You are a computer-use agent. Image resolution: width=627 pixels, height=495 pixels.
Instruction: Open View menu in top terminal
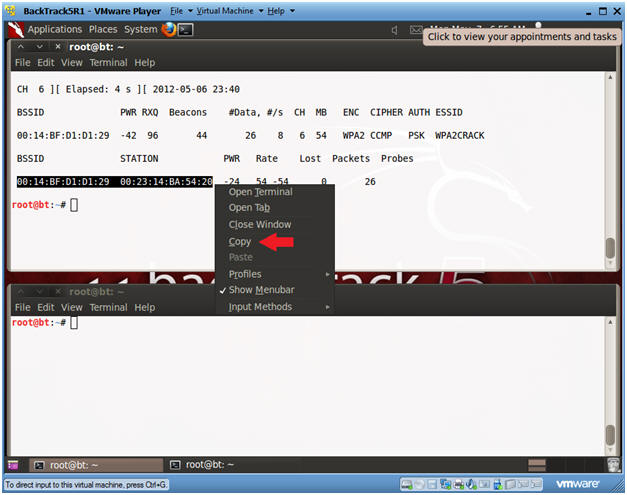tap(72, 63)
